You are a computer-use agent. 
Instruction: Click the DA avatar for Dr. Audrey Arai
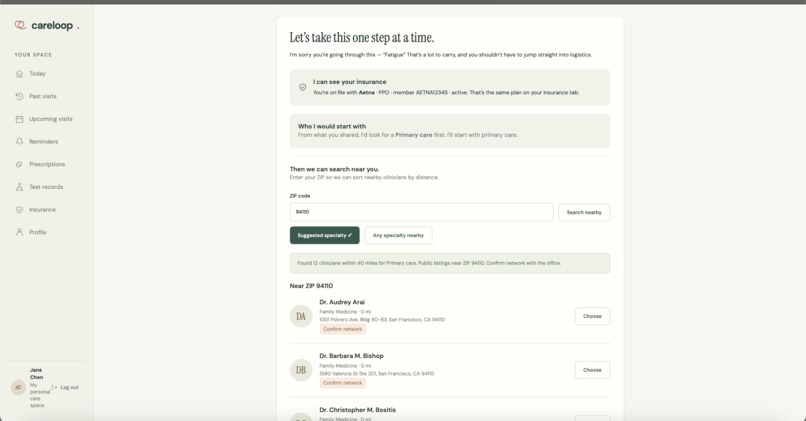pos(301,316)
